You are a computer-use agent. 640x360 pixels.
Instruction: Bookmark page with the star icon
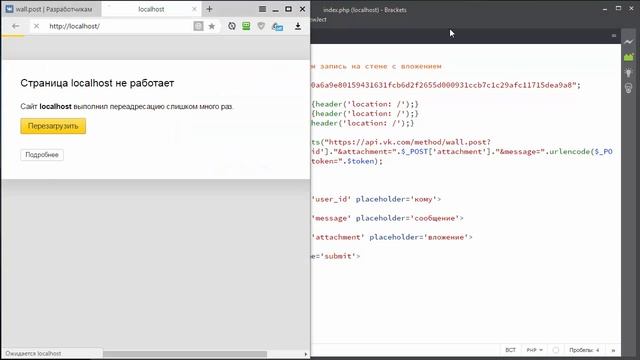(211, 26)
